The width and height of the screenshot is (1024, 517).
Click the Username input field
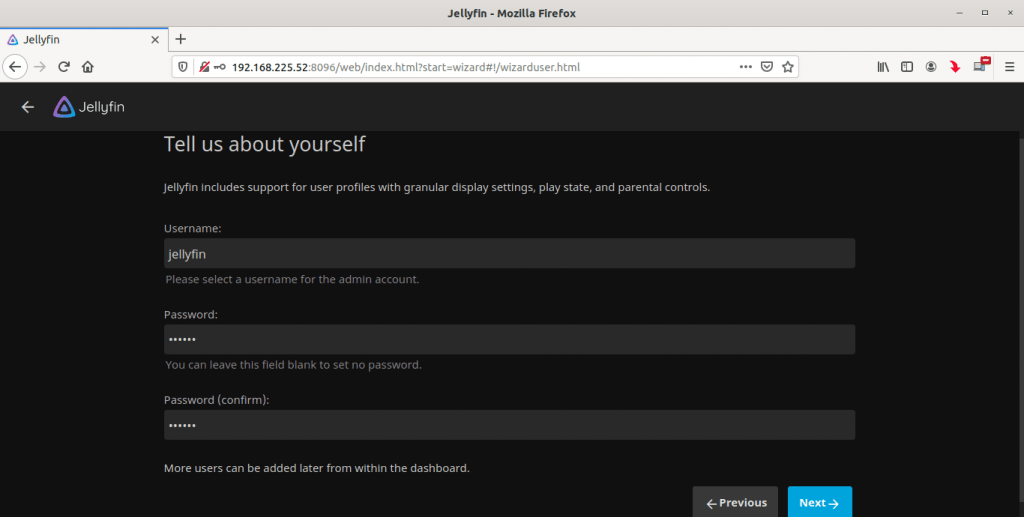click(509, 254)
